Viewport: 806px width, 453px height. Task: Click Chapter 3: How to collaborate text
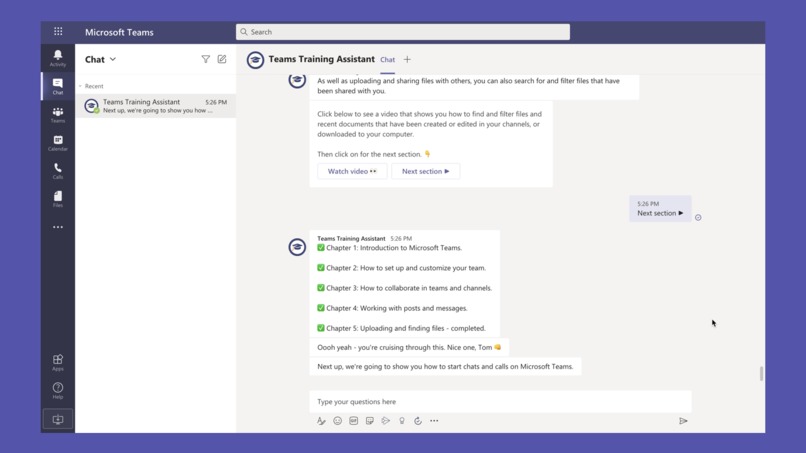click(409, 288)
